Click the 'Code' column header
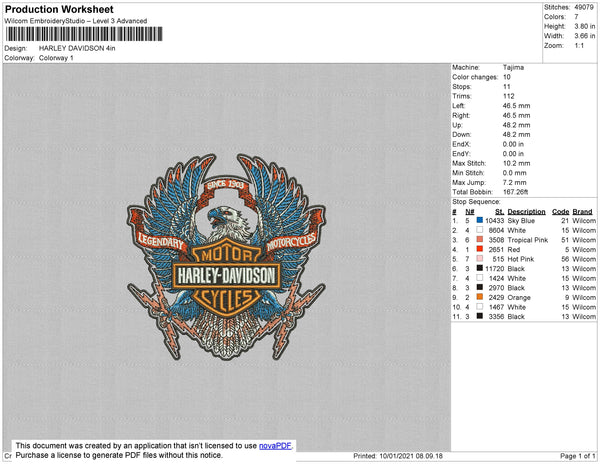Viewport: 600px width, 464px height. (x=561, y=212)
